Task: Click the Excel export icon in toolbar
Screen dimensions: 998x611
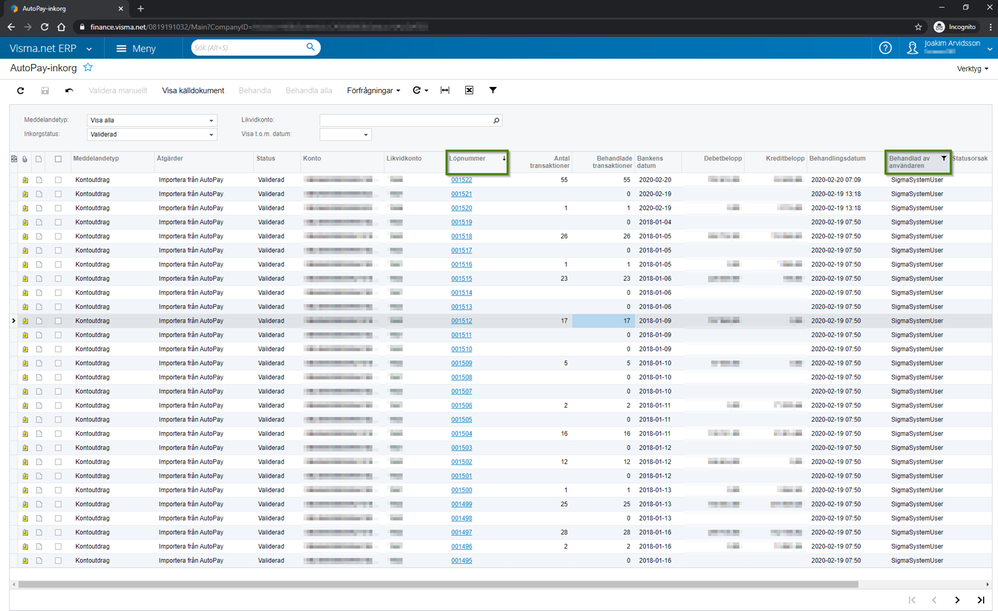Action: point(468,90)
